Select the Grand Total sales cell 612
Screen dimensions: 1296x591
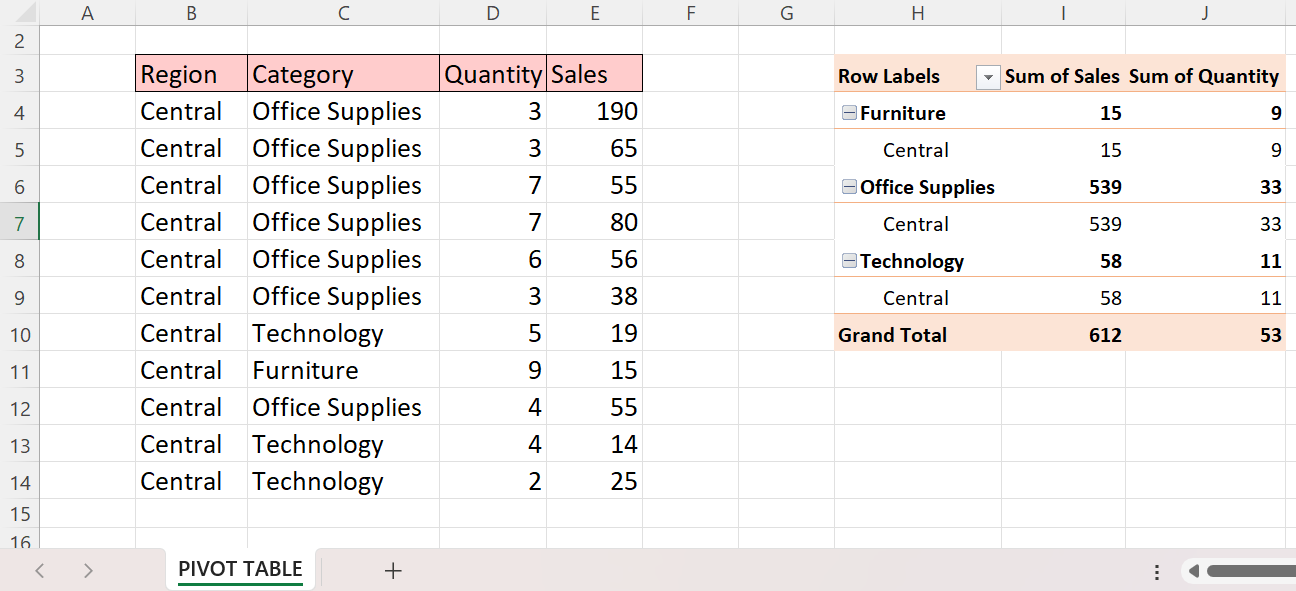pyautogui.click(x=1064, y=335)
